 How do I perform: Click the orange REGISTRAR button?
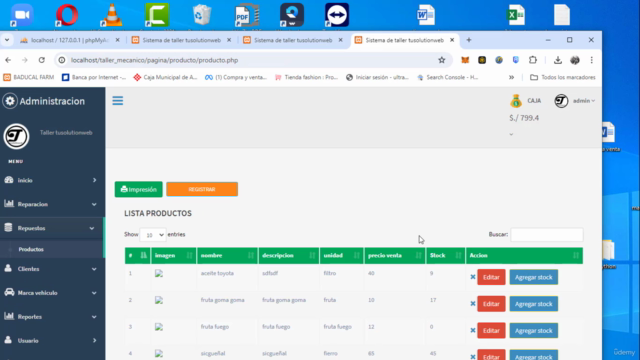202,189
